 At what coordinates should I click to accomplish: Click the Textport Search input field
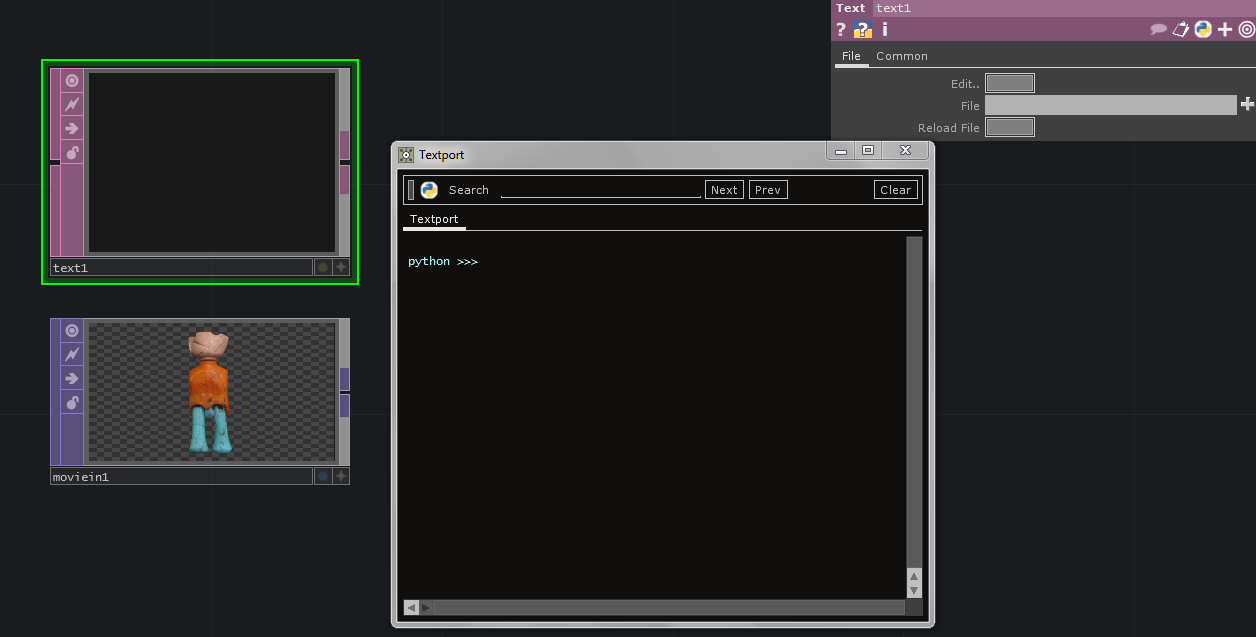pos(600,190)
